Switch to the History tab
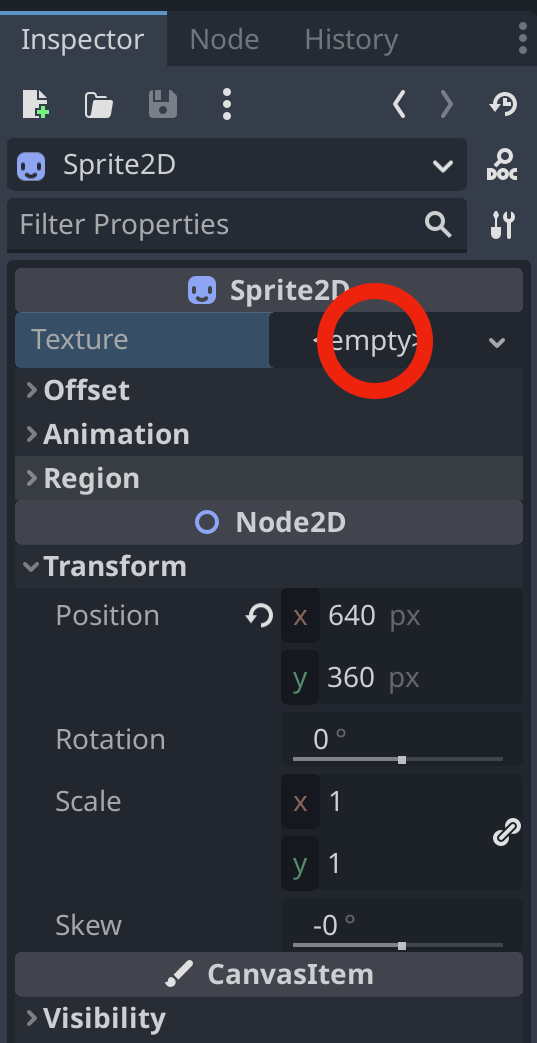The width and height of the screenshot is (537, 1043). tap(351, 40)
